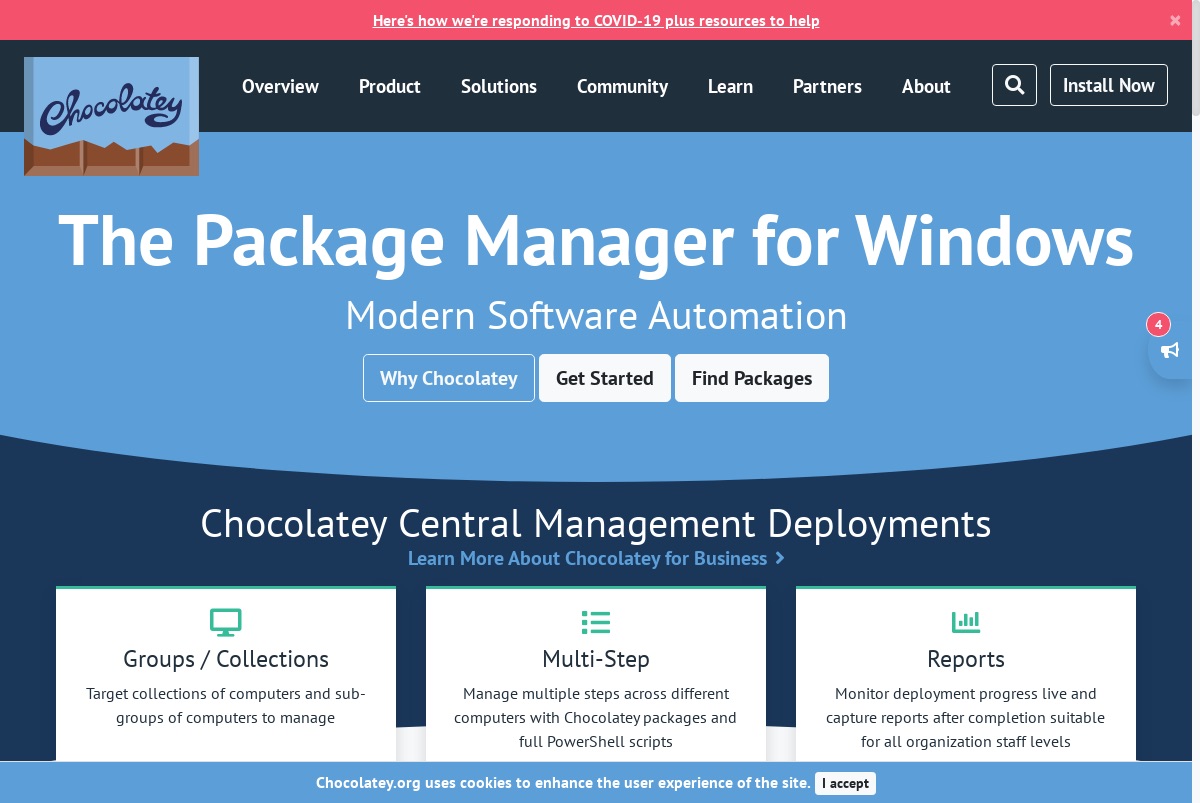The height and width of the screenshot is (803, 1200).
Task: Open the About menu
Action: [926, 86]
